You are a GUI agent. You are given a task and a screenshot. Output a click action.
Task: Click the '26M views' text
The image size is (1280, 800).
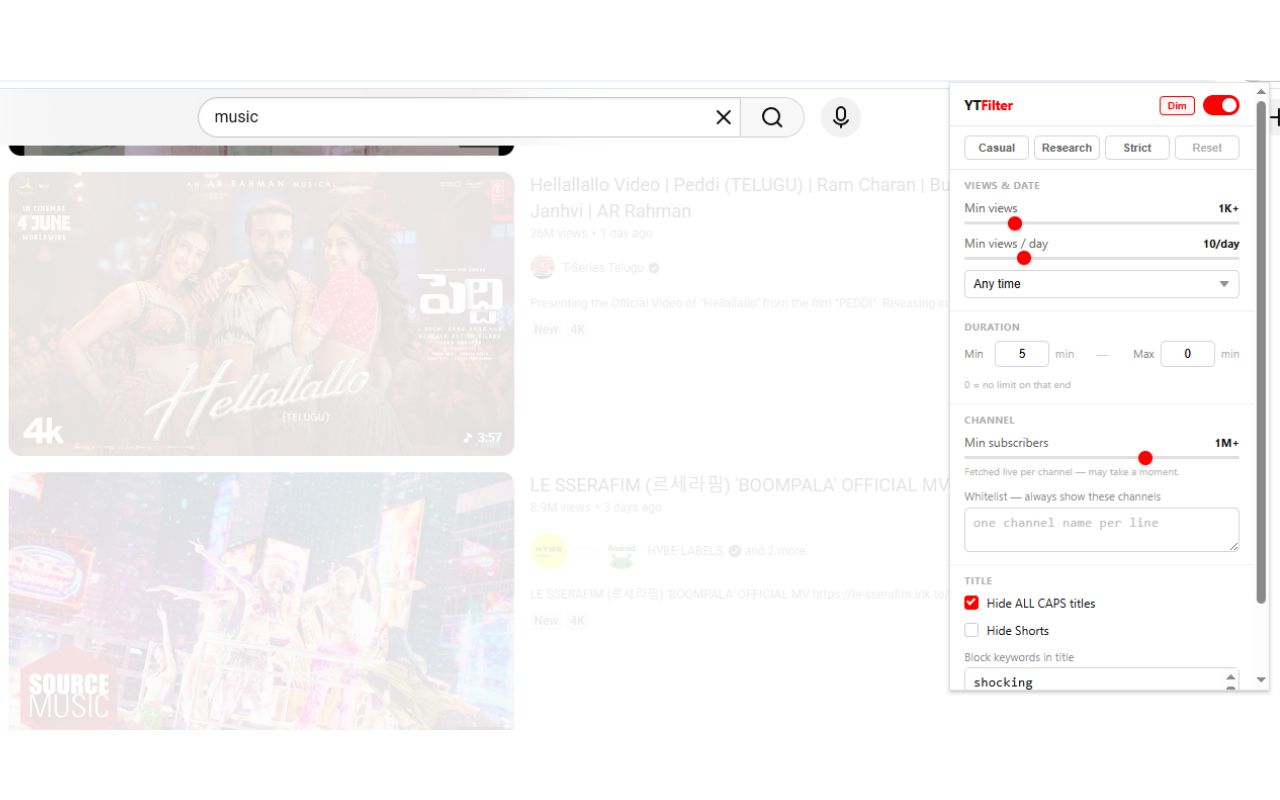[x=559, y=233]
